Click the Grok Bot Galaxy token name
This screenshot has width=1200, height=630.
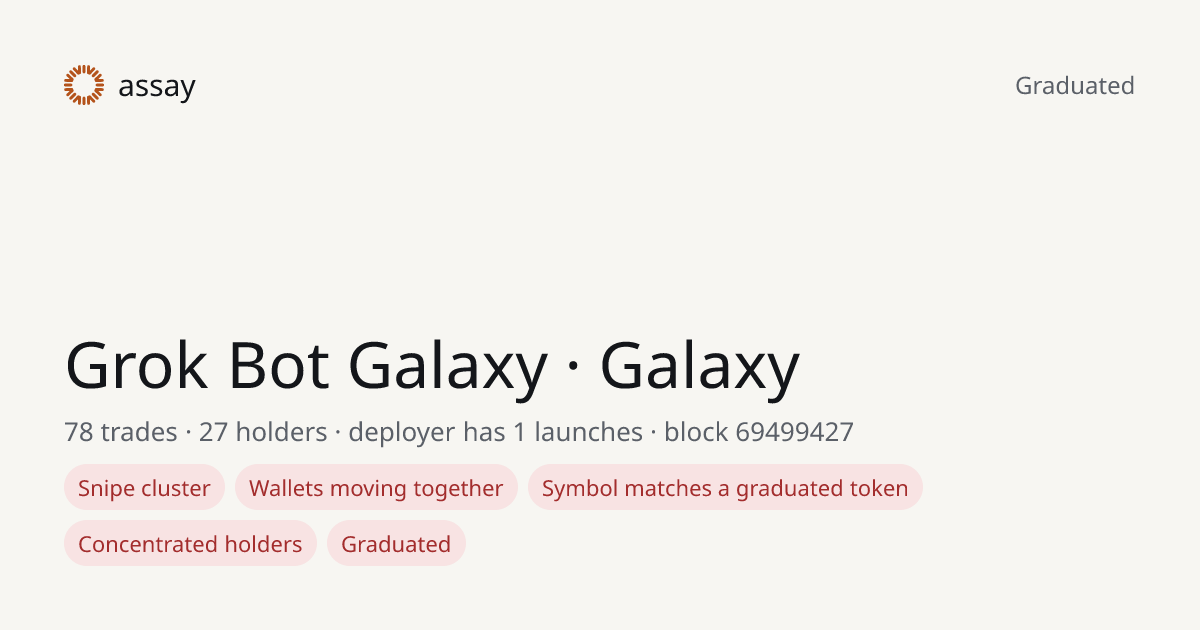click(x=306, y=366)
